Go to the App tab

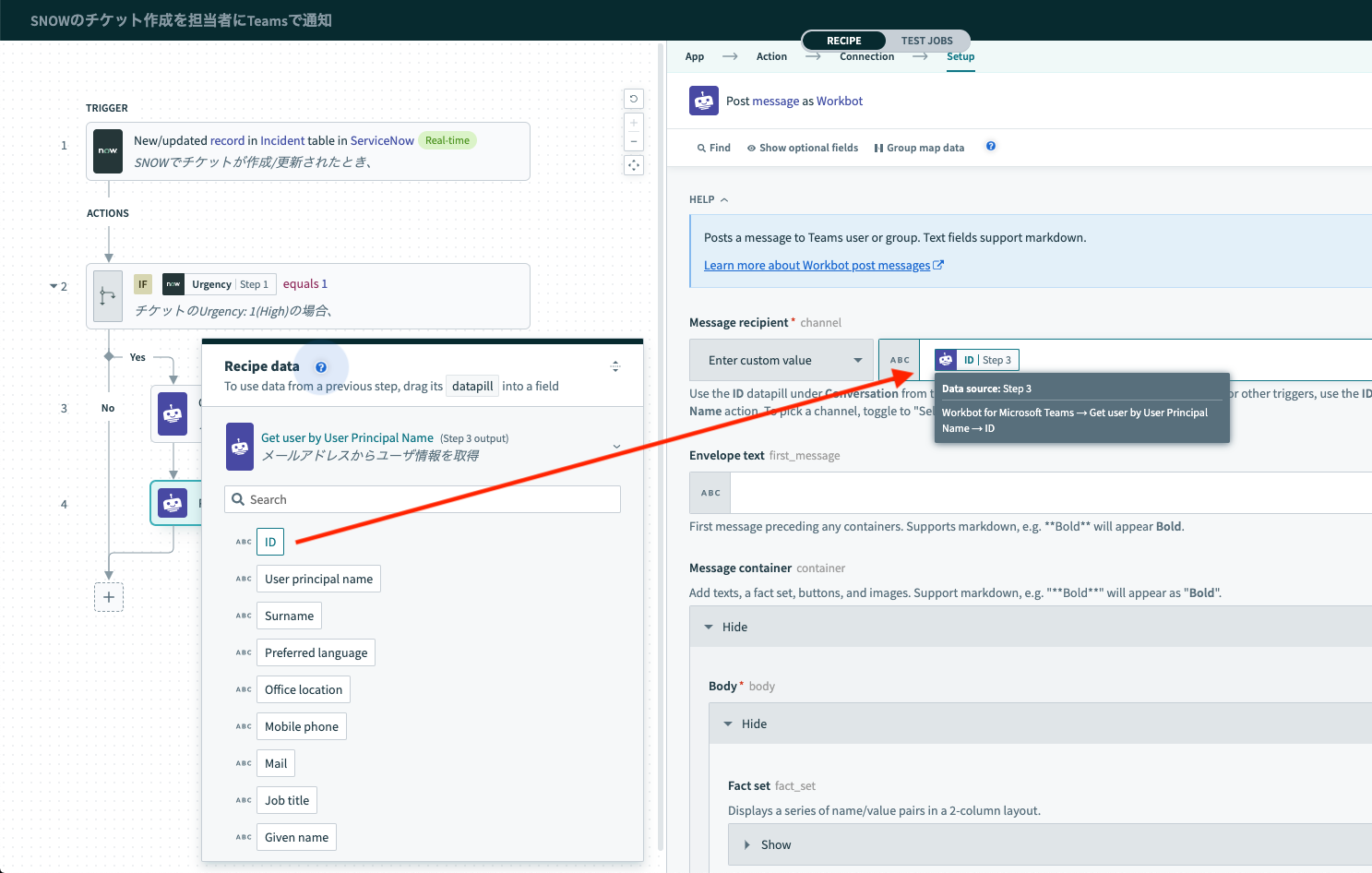(695, 56)
